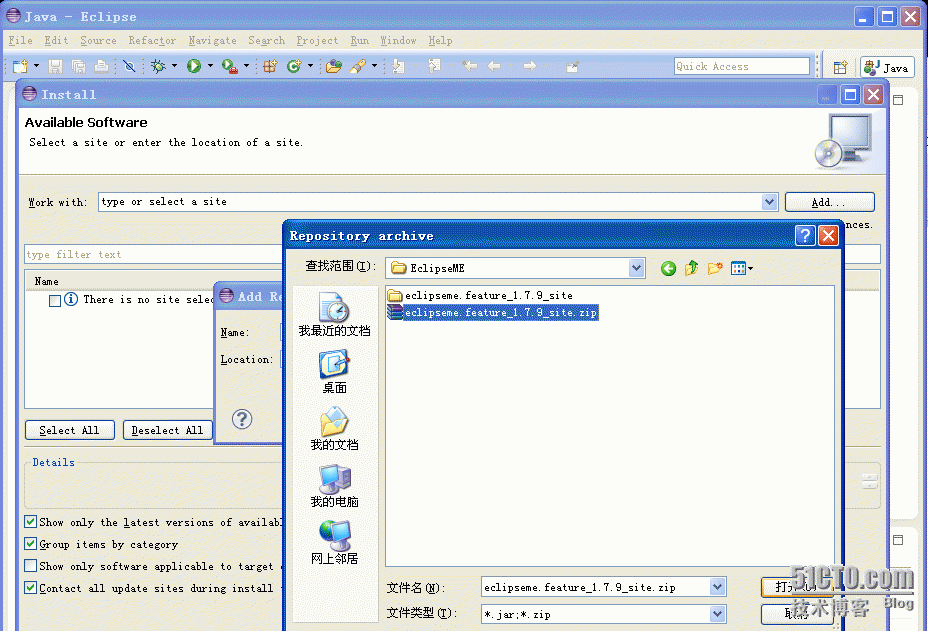Click the green back arrow in file dialog
Screen dimensions: 928x631
point(669,269)
